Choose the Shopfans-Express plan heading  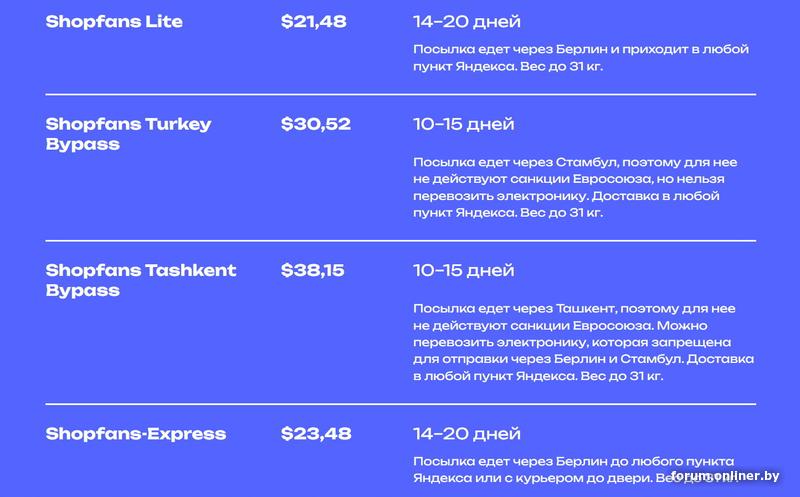click(x=136, y=434)
